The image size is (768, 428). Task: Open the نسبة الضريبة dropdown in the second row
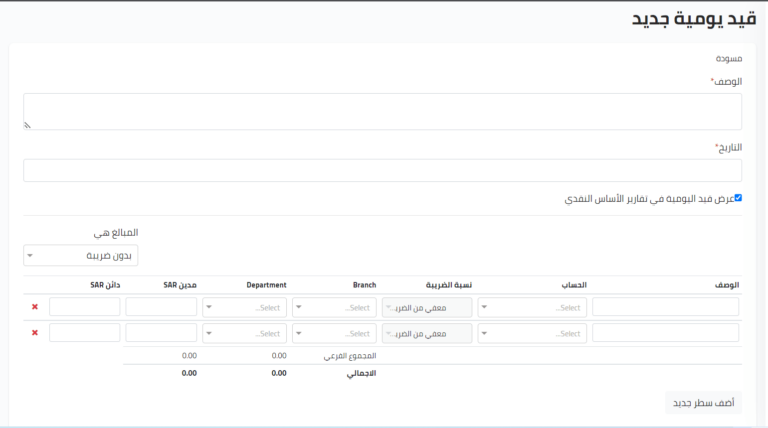click(x=427, y=333)
